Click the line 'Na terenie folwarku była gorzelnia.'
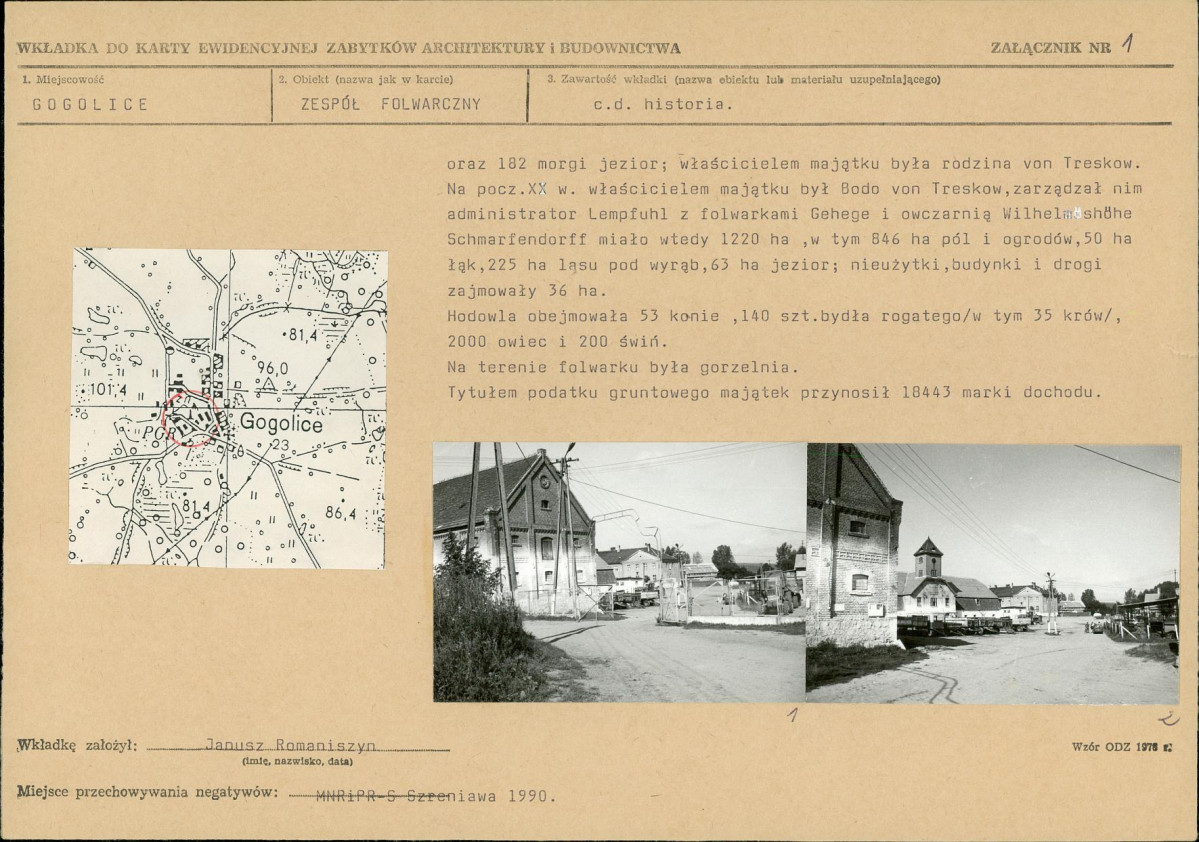Viewport: 1199px width, 842px height. click(x=622, y=367)
